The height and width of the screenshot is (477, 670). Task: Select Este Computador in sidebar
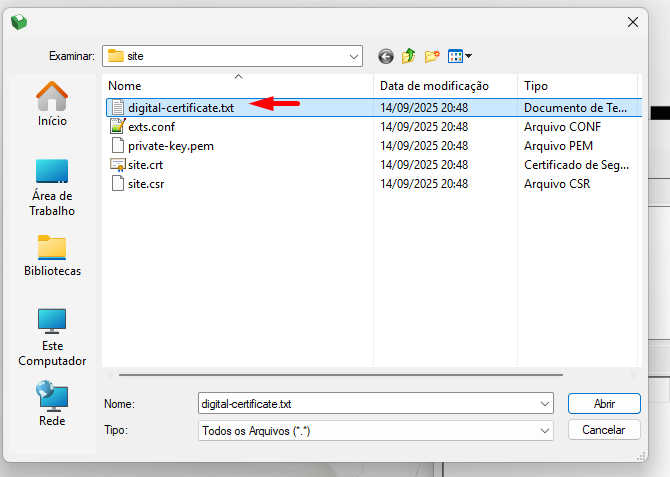click(52, 336)
